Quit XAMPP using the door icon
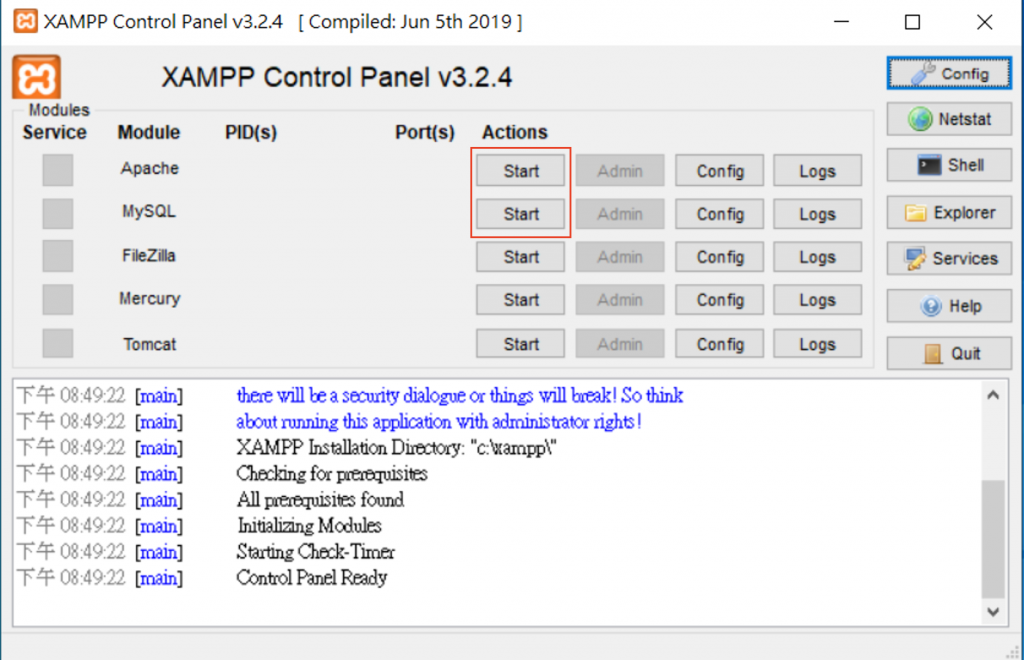This screenshot has width=1024, height=660. 949,353
